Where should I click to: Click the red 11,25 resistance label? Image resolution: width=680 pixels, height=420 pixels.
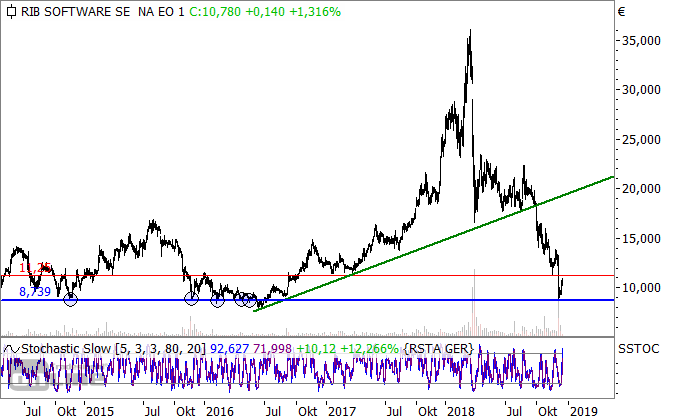point(35,268)
